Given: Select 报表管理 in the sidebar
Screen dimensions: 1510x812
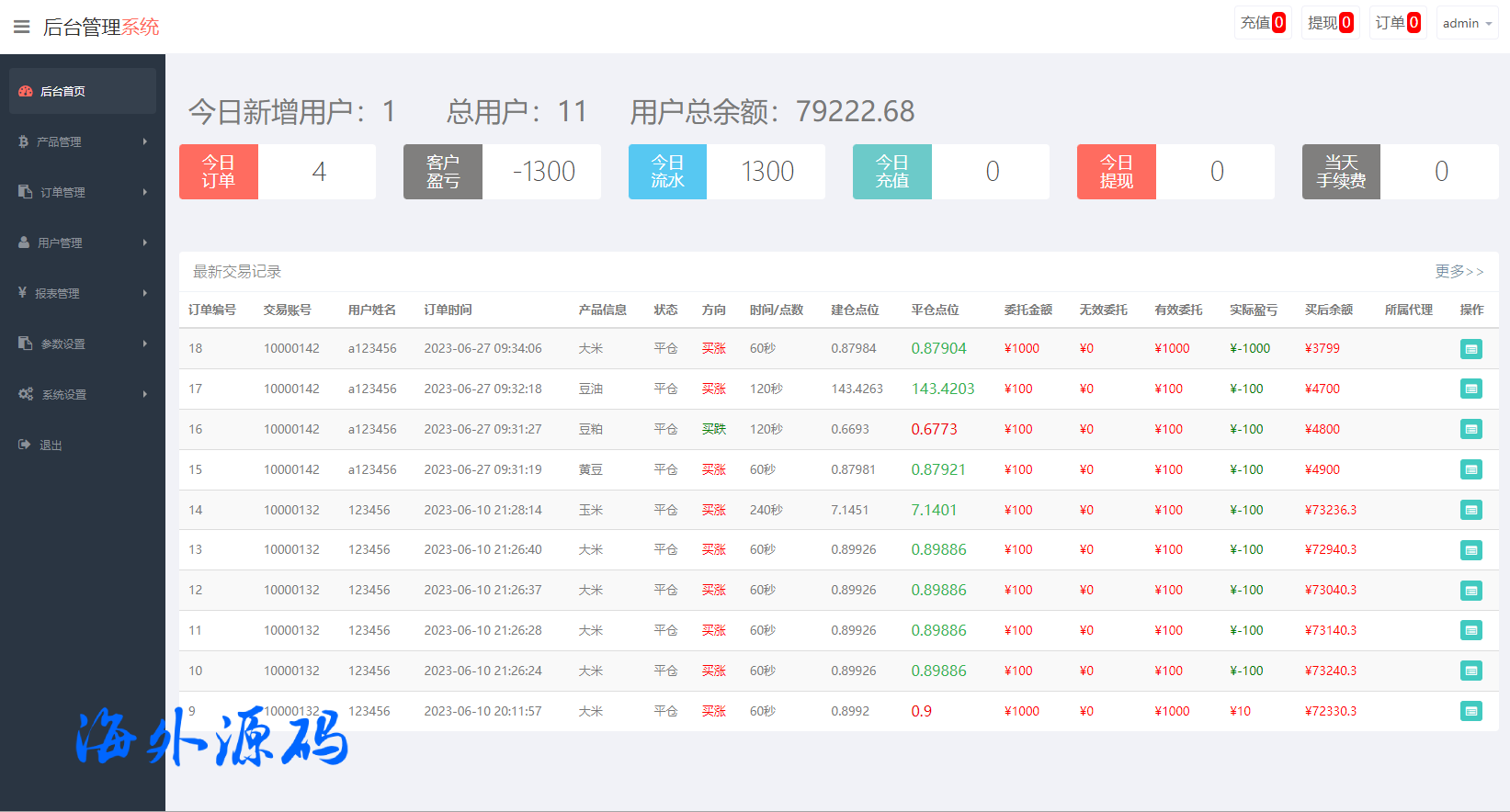Looking at the screenshot, I should (x=57, y=293).
